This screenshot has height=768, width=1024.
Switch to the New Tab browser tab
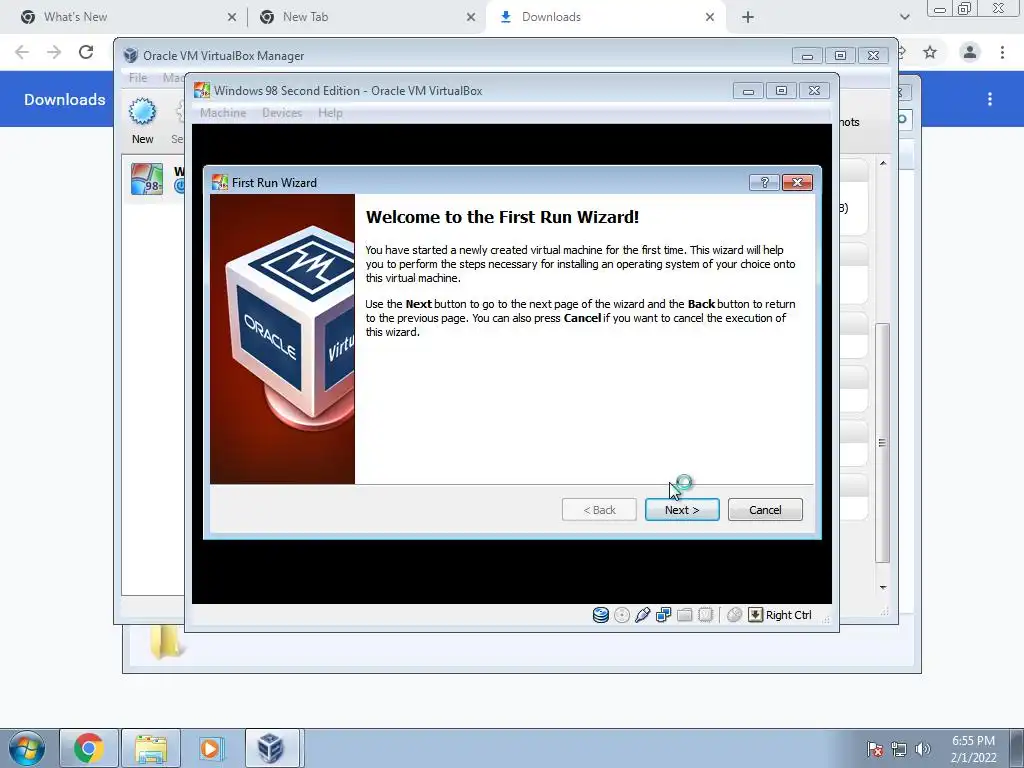[x=366, y=17]
